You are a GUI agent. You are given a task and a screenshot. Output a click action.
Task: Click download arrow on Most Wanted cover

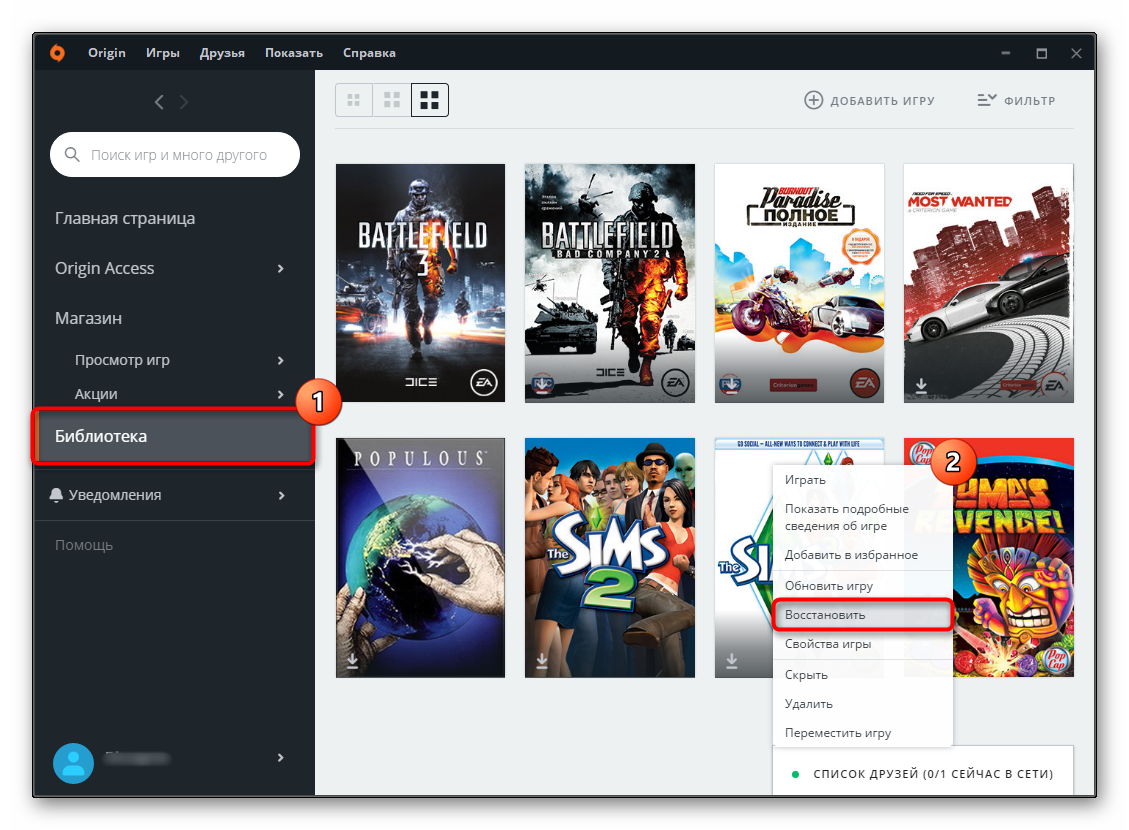[x=921, y=385]
